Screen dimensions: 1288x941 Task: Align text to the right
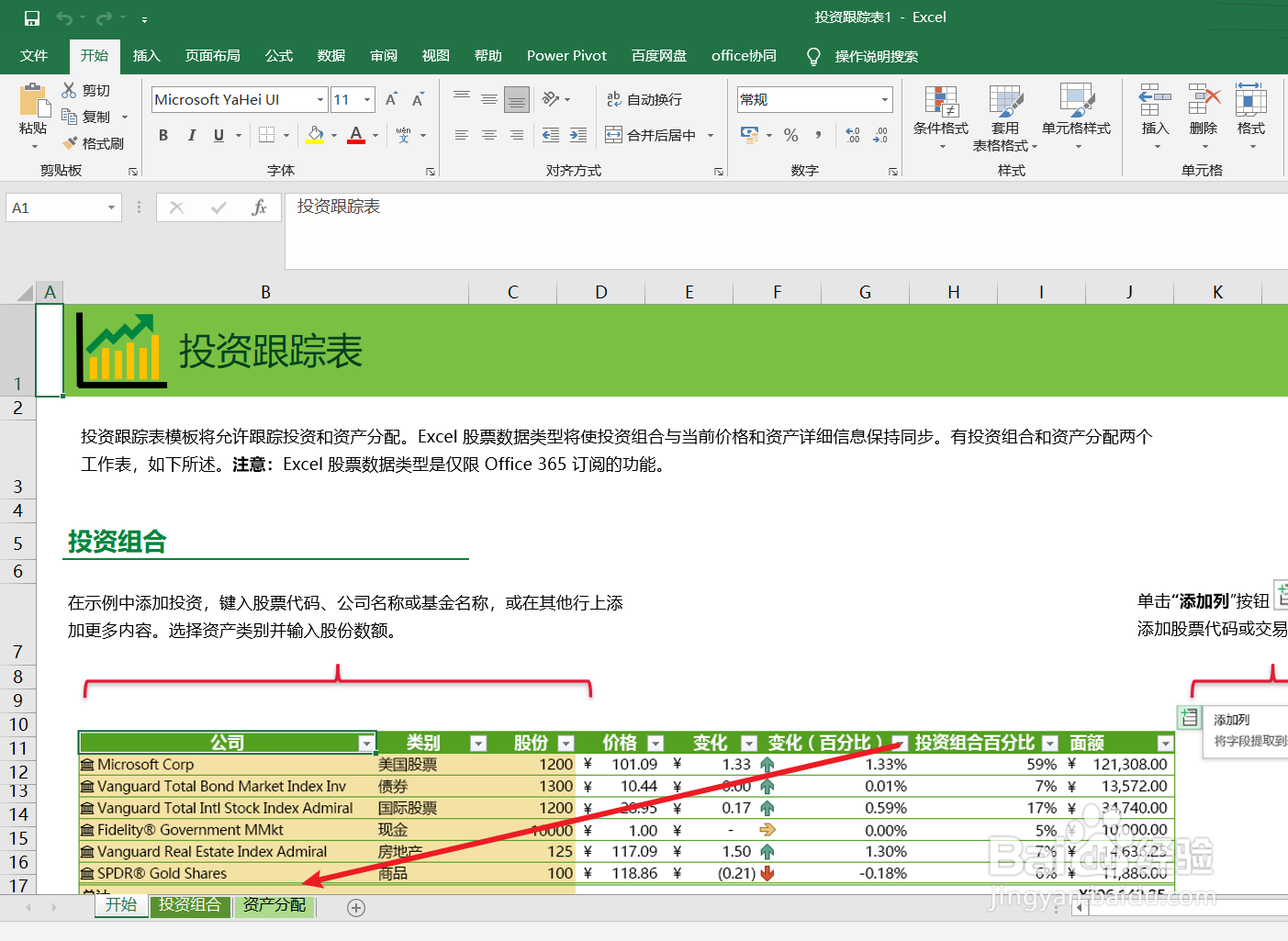(517, 135)
